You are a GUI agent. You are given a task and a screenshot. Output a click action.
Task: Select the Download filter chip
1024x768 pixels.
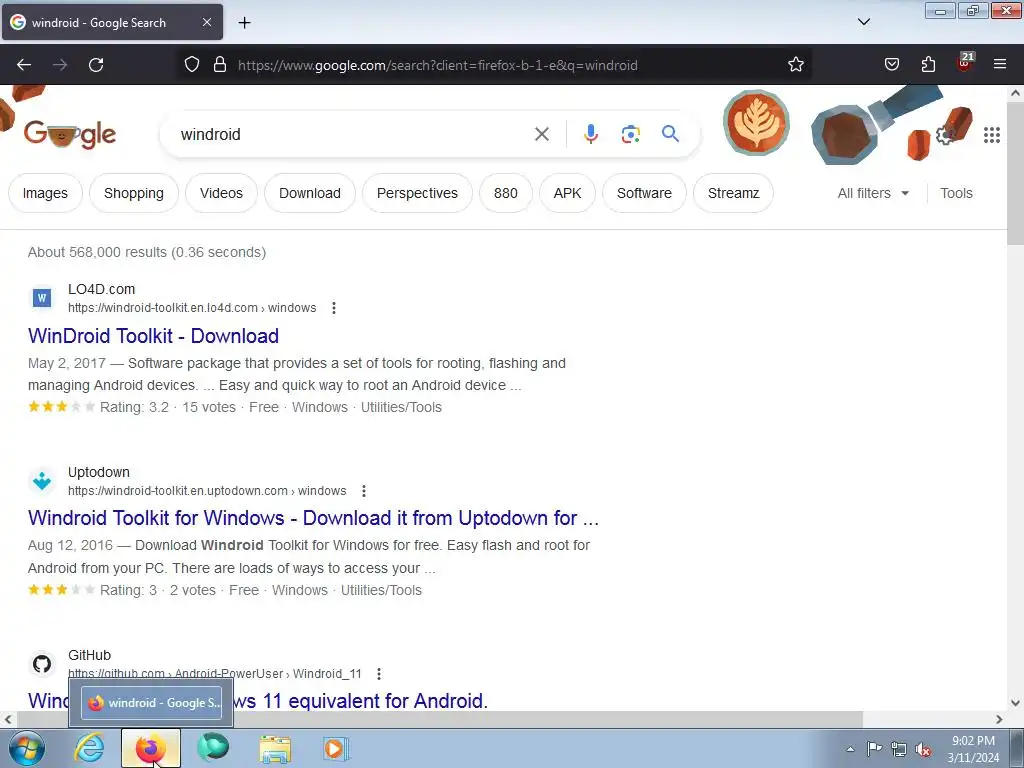[x=310, y=193]
